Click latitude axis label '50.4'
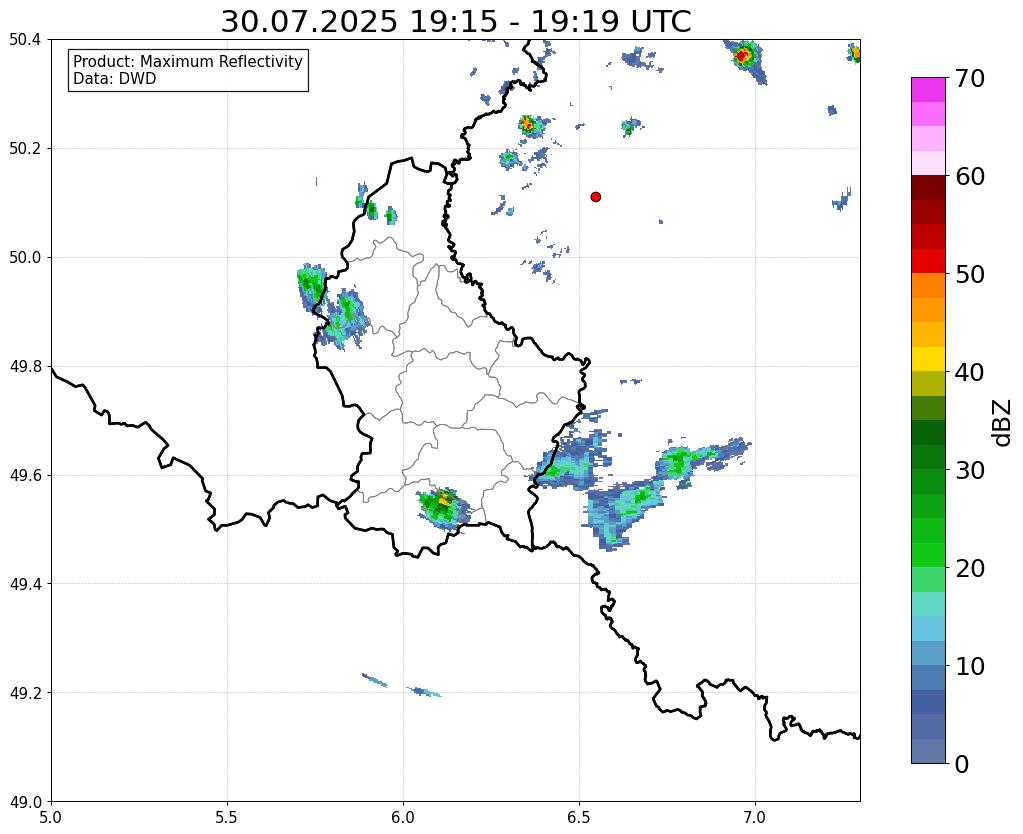Screen dimensions: 1023x834 tap(25, 40)
